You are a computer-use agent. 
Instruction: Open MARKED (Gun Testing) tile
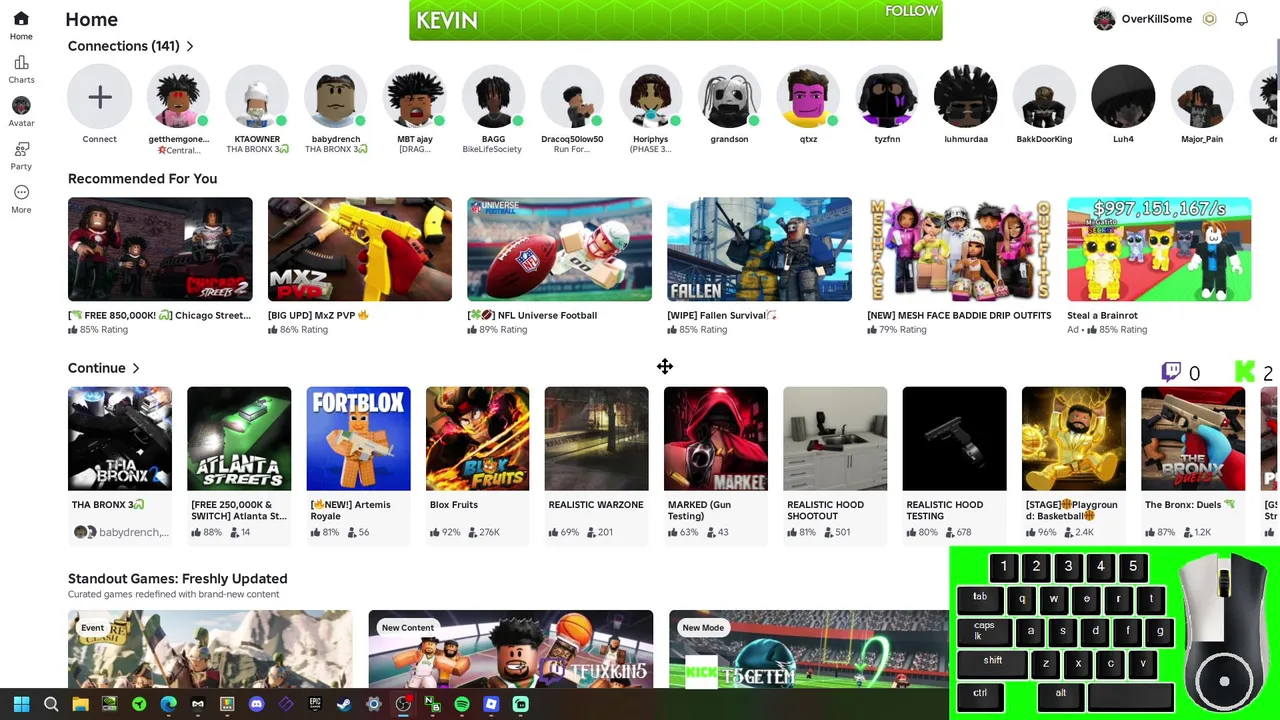point(716,439)
